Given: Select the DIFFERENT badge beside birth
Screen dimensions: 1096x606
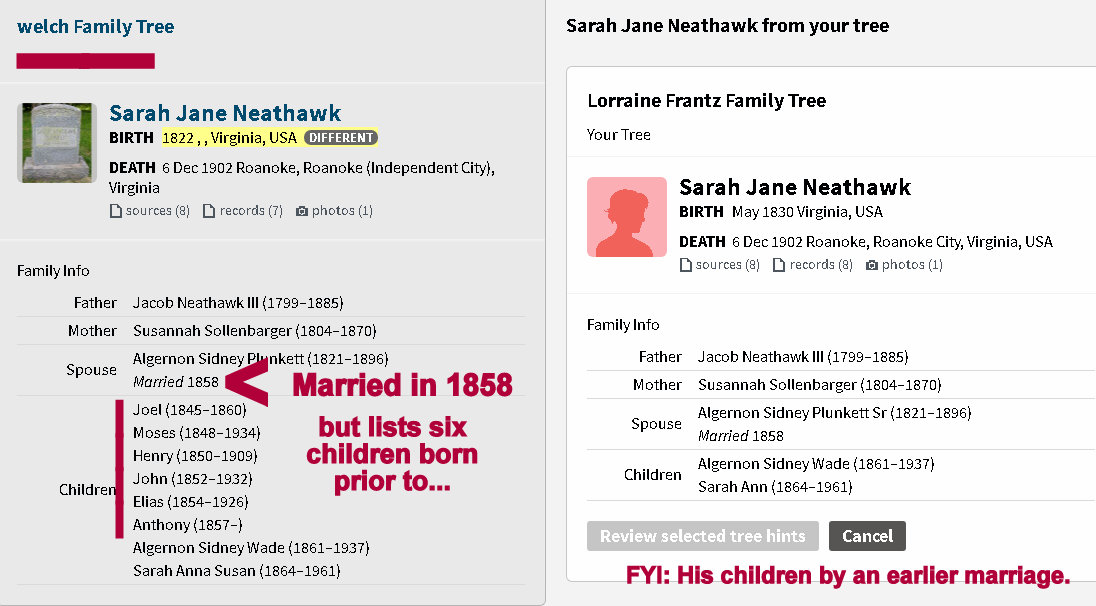Looking at the screenshot, I should click(x=341, y=138).
